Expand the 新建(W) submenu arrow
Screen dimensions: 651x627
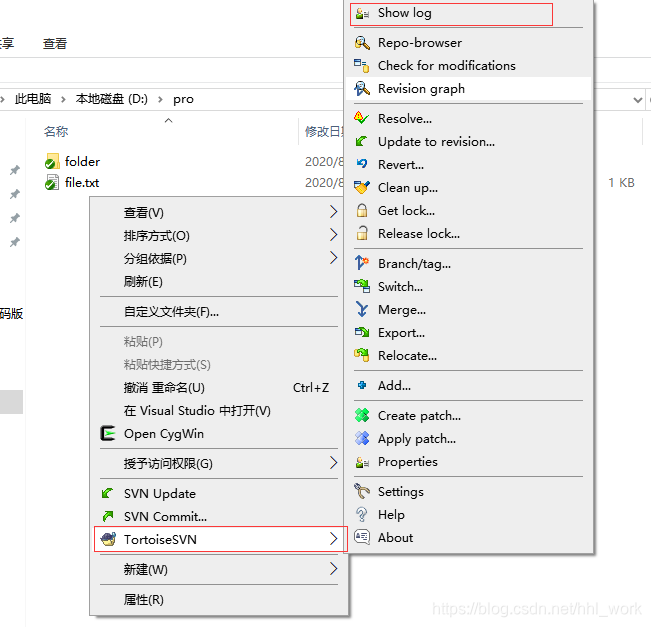pos(333,568)
